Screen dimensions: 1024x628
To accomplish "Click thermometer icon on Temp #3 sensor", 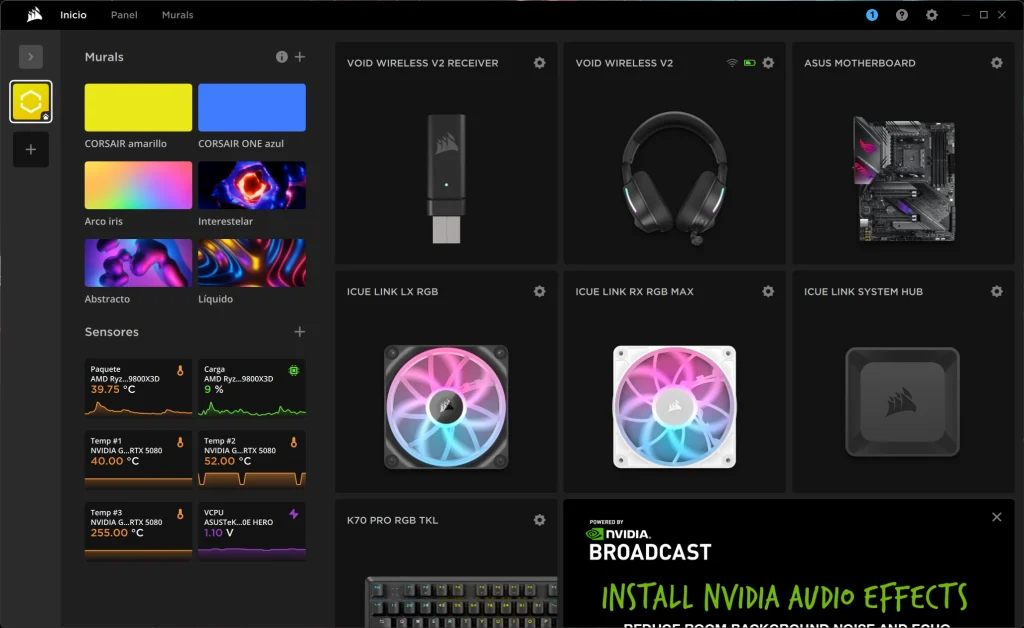I will coord(180,514).
